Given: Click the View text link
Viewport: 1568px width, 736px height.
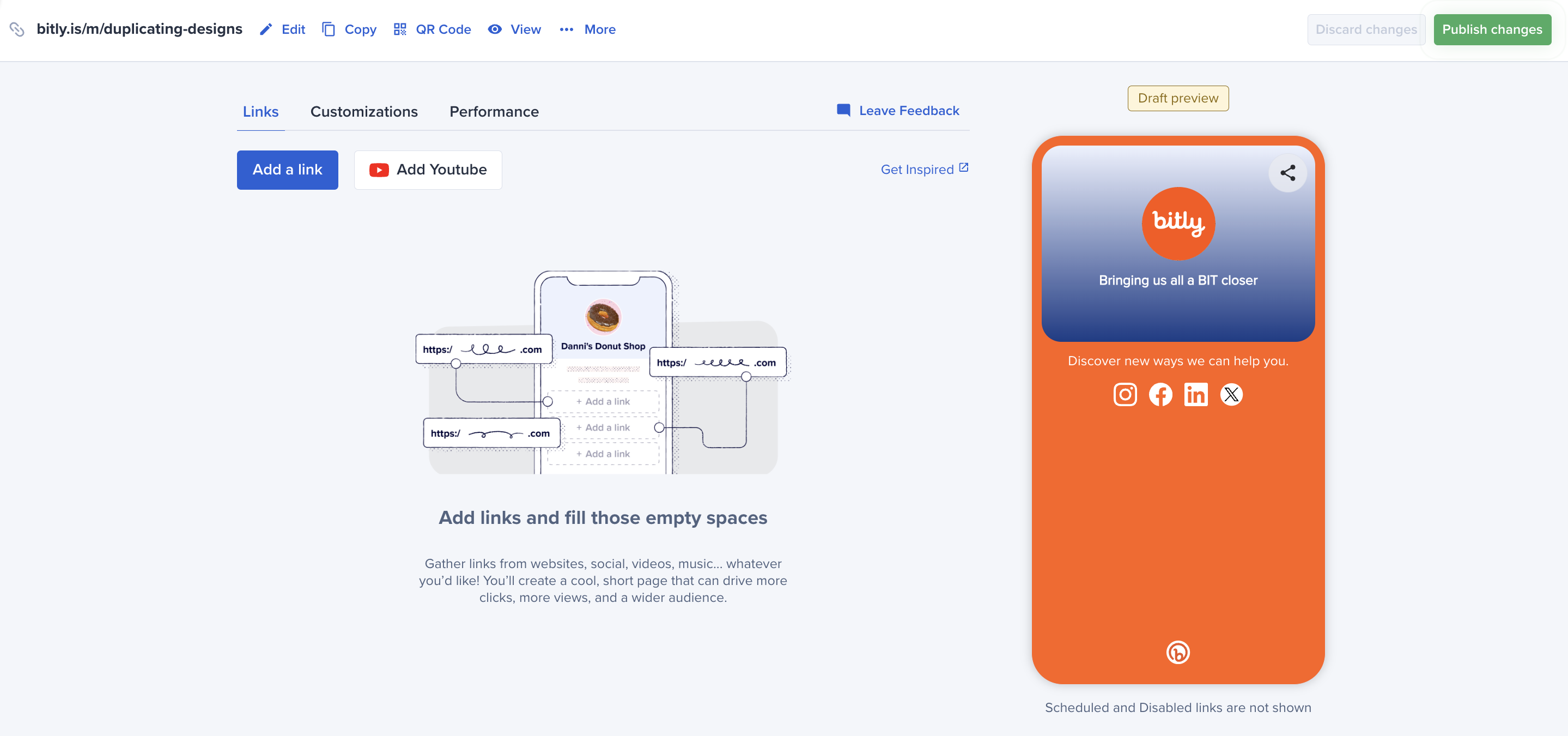Looking at the screenshot, I should tap(525, 29).
